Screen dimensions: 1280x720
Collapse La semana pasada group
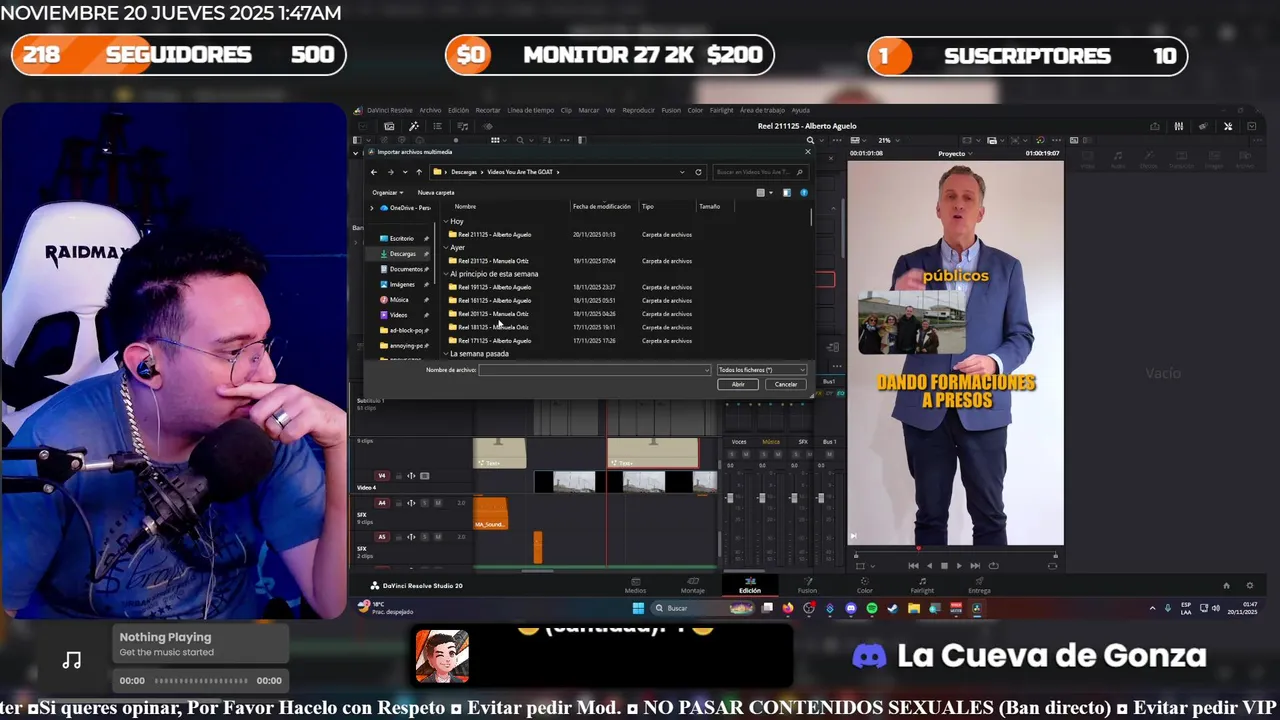coord(446,354)
